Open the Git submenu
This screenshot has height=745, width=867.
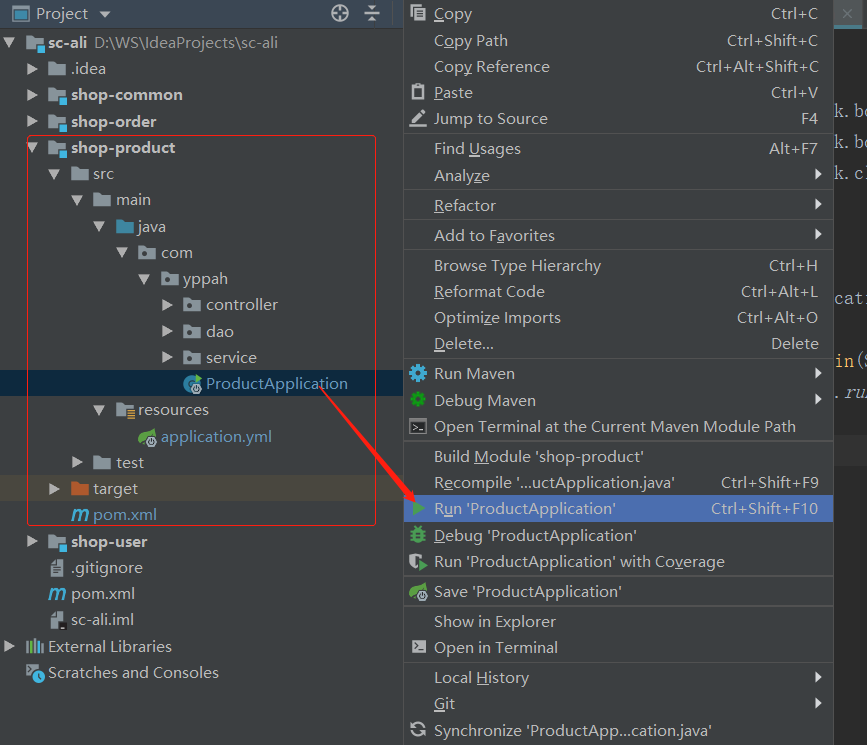coord(618,704)
